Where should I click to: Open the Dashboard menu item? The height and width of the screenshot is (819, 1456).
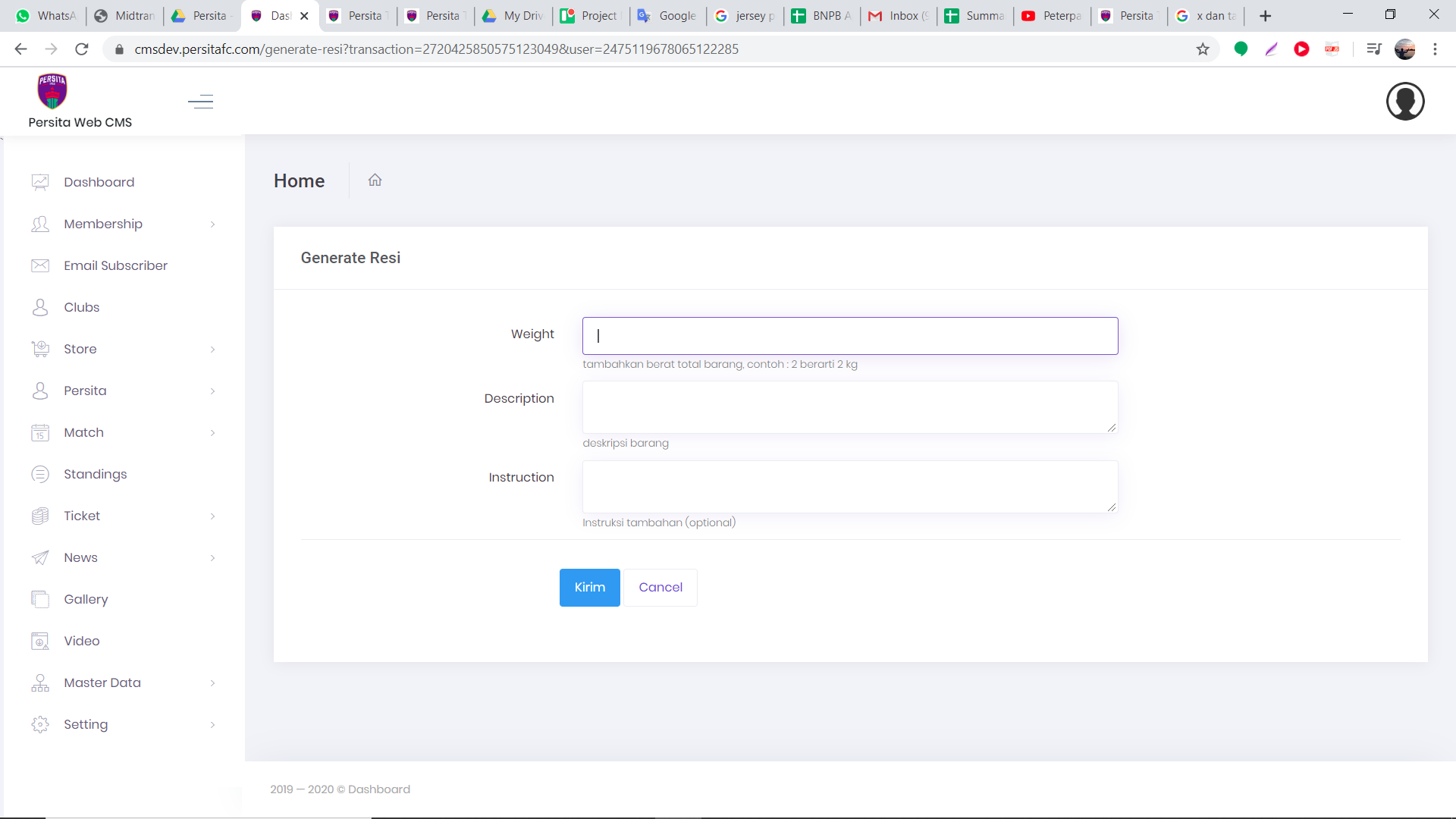click(99, 182)
